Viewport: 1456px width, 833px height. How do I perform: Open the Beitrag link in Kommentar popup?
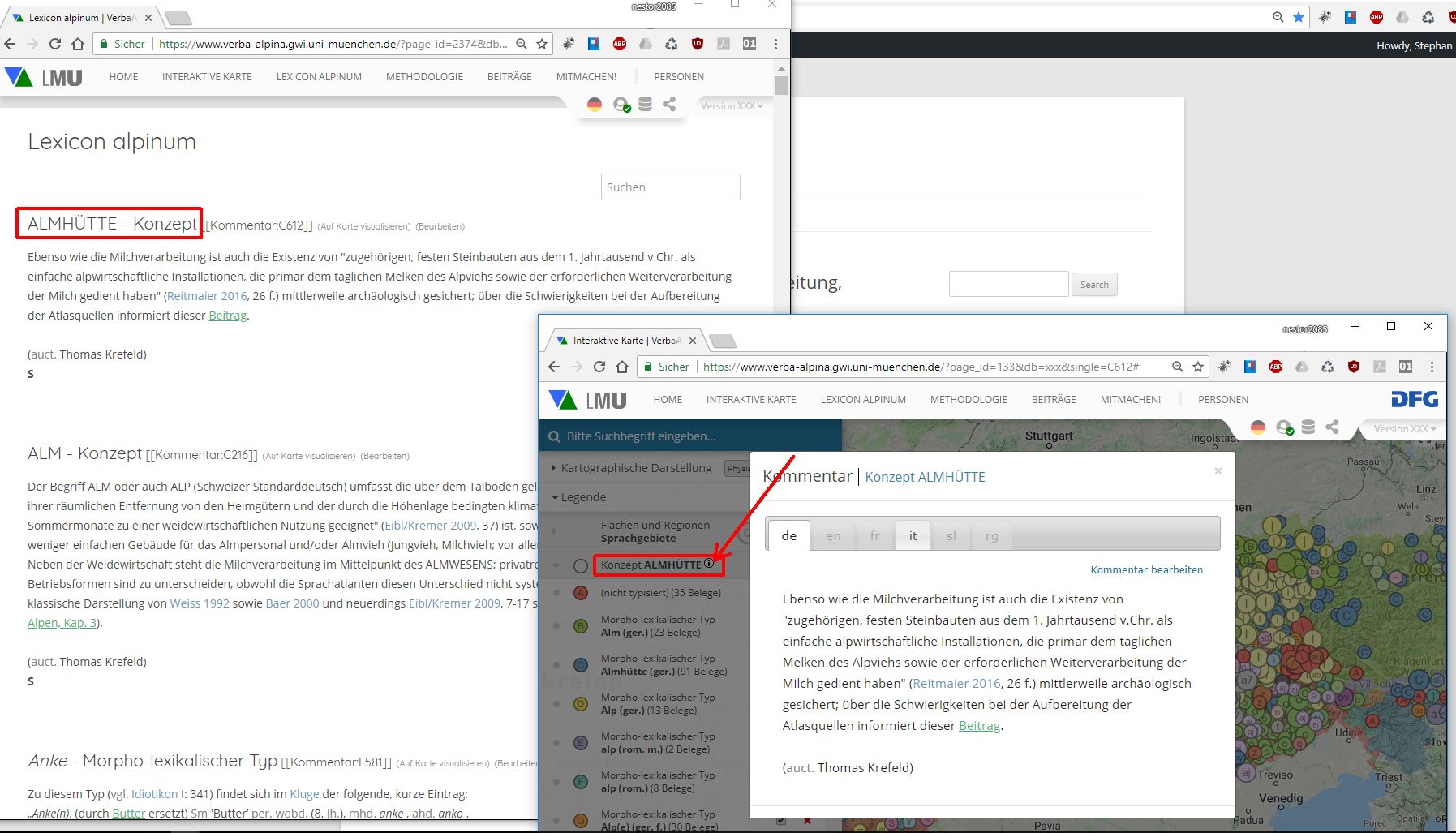tap(979, 726)
